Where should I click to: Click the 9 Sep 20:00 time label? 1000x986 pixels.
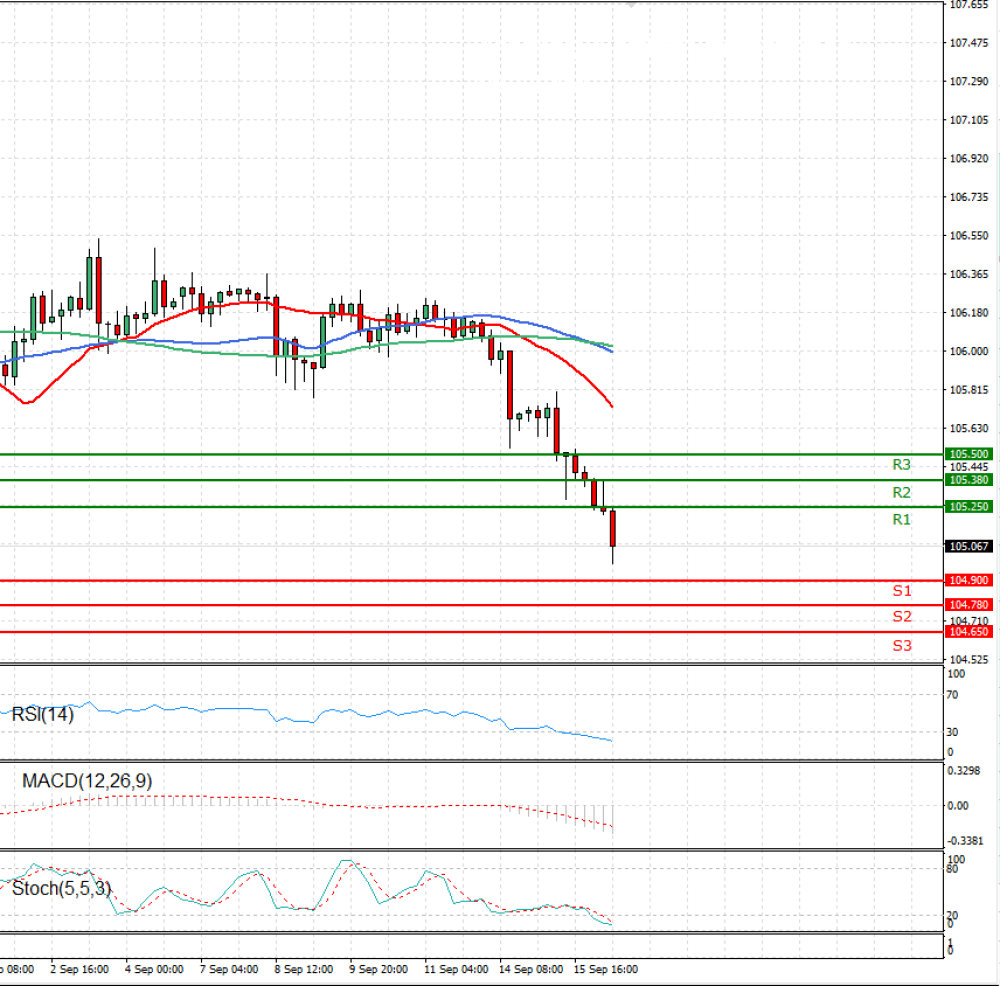click(x=378, y=969)
